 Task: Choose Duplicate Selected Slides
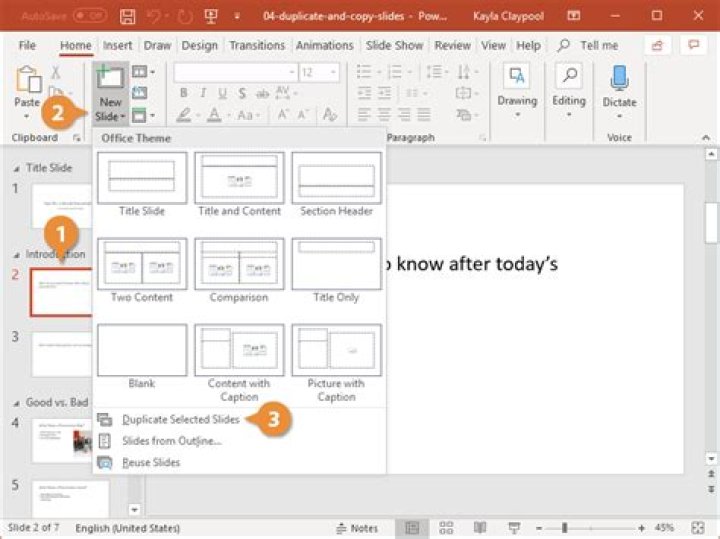pos(180,420)
